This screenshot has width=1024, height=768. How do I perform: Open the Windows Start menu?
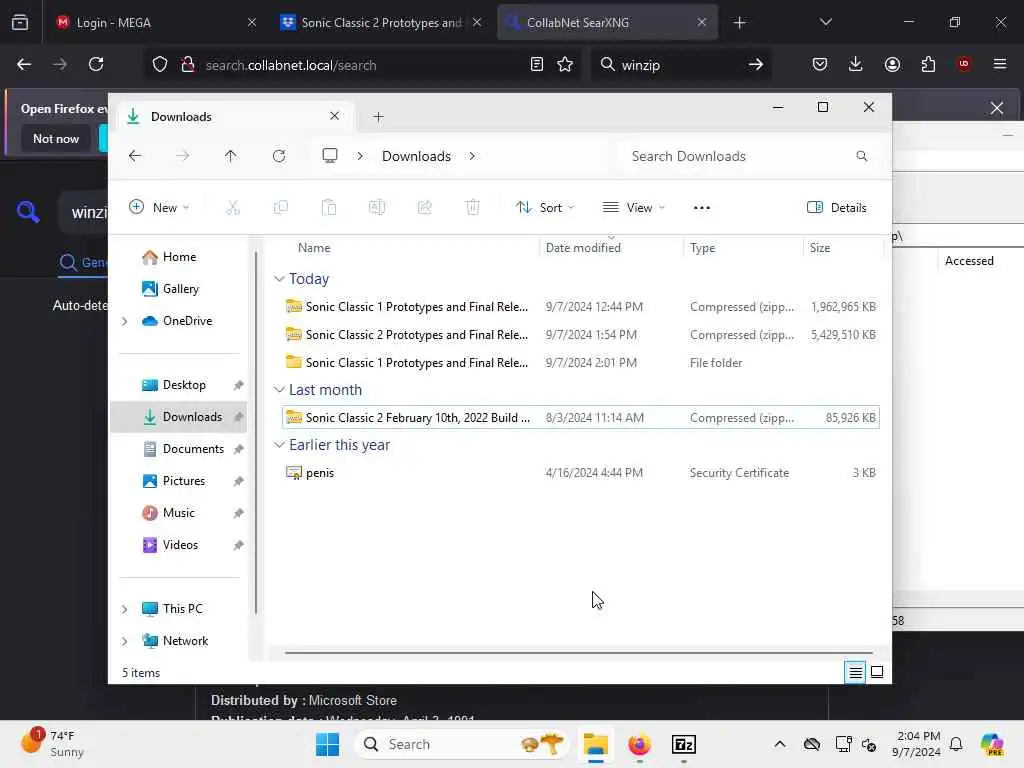click(327, 744)
